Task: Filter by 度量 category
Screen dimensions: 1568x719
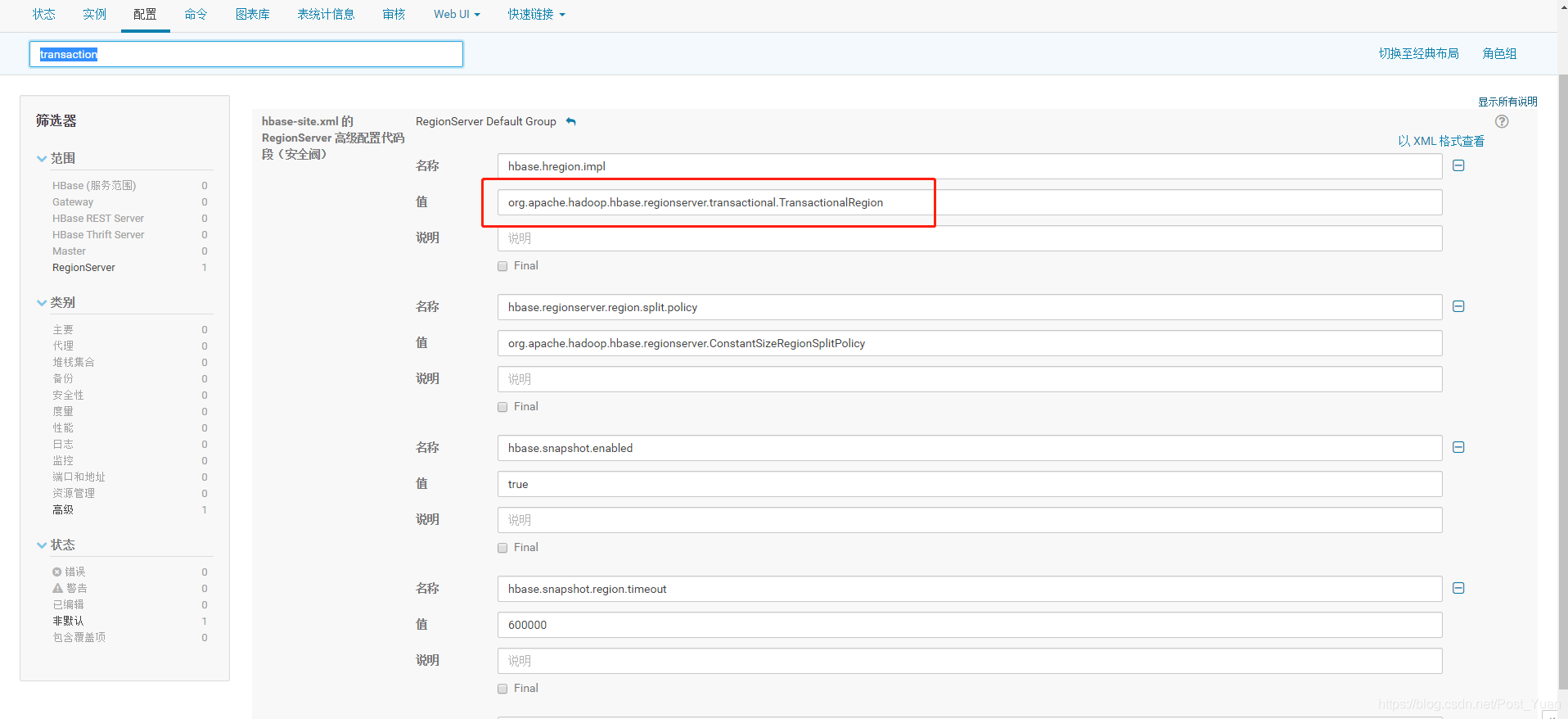Action: (x=63, y=412)
